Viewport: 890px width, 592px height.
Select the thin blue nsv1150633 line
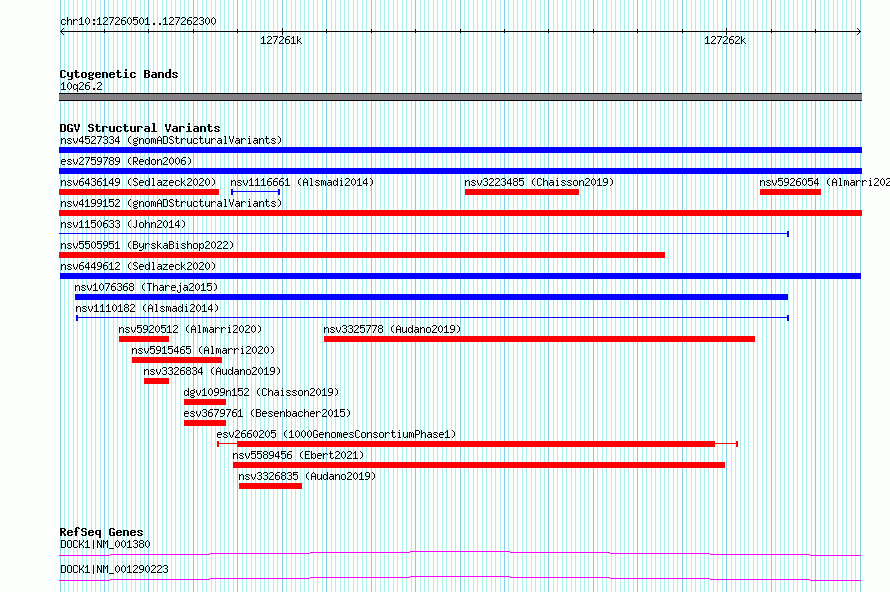(424, 234)
